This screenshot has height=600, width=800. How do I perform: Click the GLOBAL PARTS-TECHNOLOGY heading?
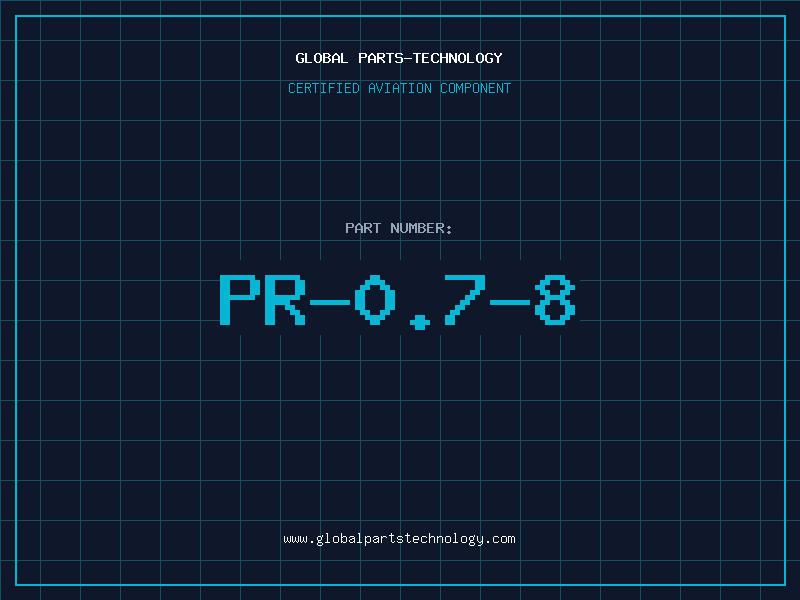[399, 58]
